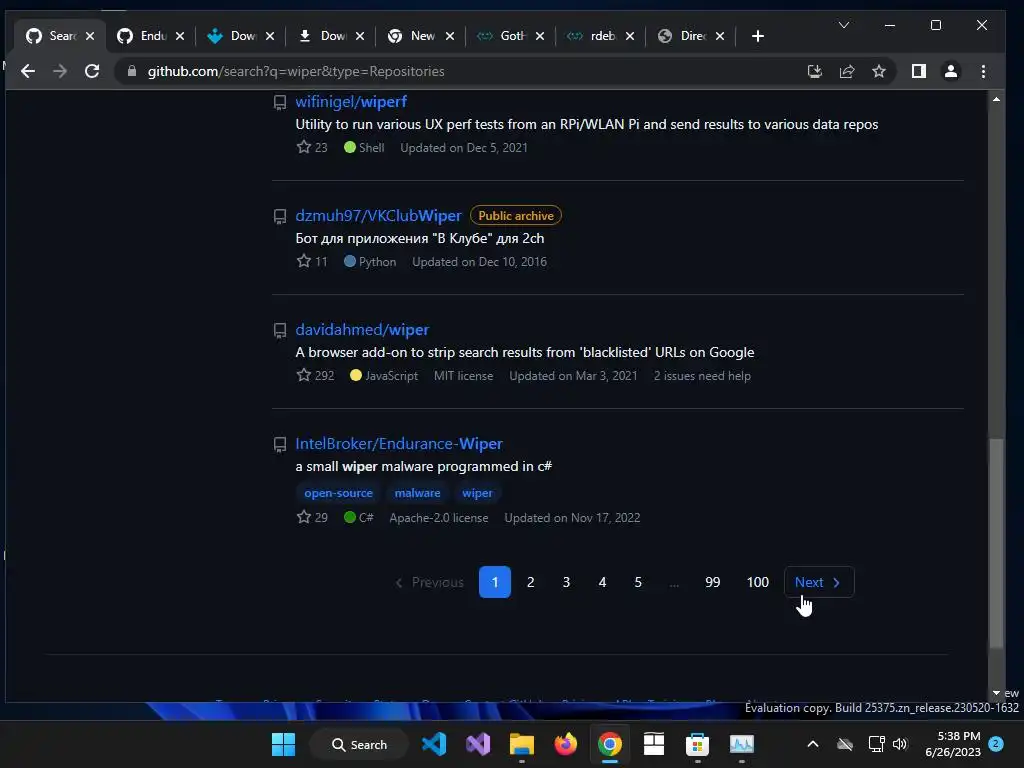Viewport: 1024px width, 768px height.
Task: Open Visual Studio from taskbar
Action: click(477, 744)
